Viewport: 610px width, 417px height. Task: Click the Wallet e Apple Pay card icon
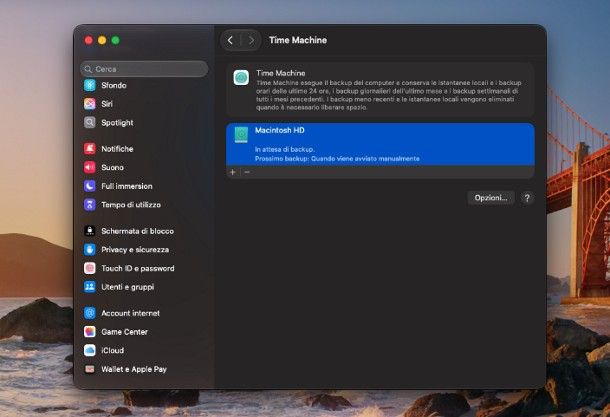pos(90,369)
